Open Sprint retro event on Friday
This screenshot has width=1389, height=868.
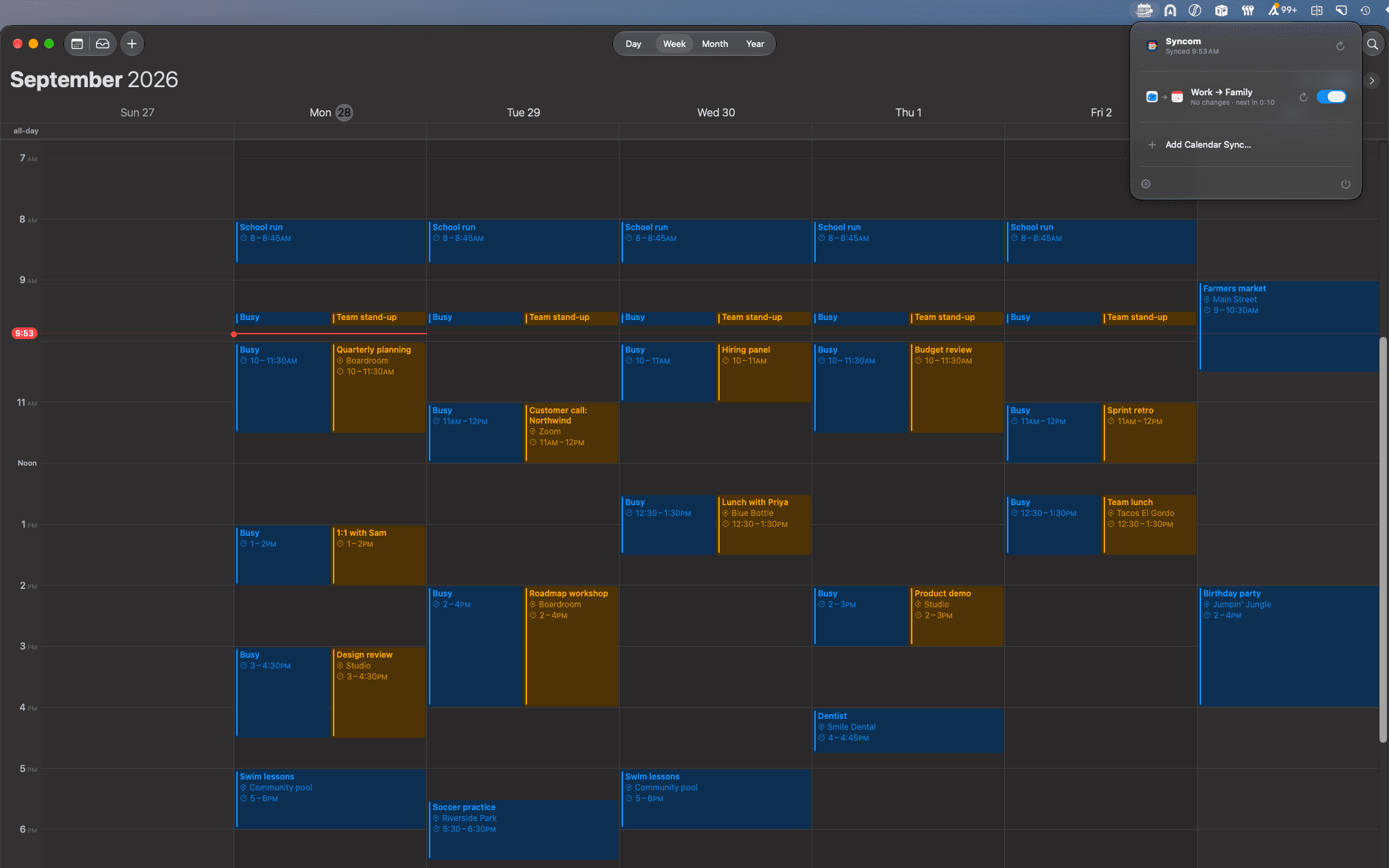point(1150,432)
